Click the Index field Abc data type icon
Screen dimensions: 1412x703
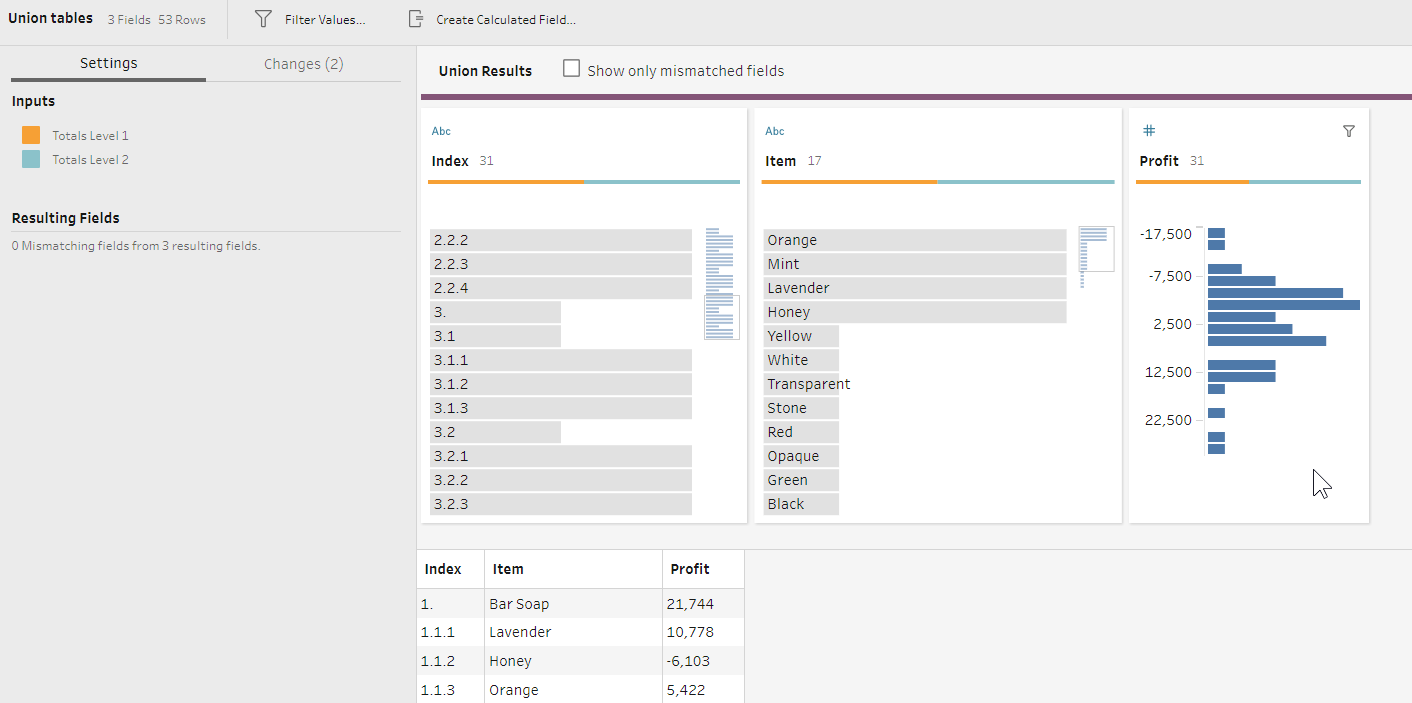pos(441,131)
